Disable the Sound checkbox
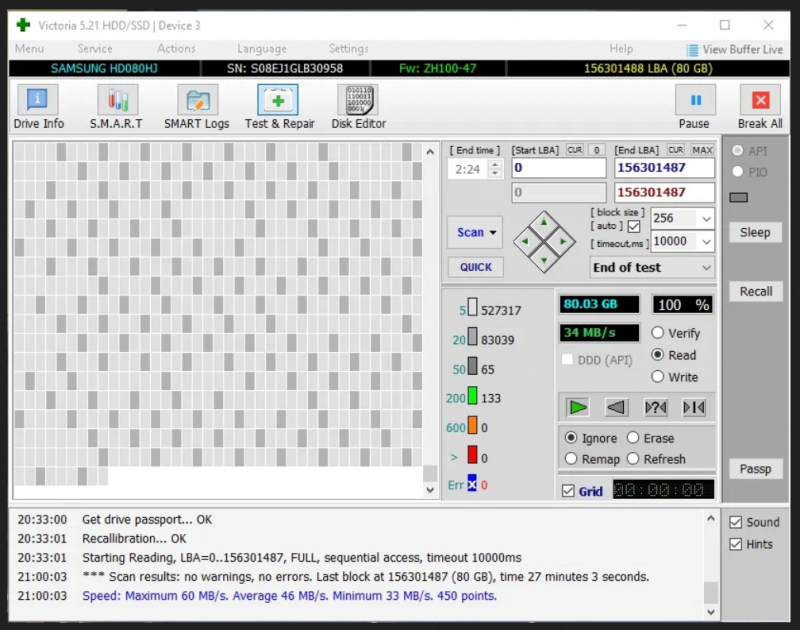 (x=736, y=522)
